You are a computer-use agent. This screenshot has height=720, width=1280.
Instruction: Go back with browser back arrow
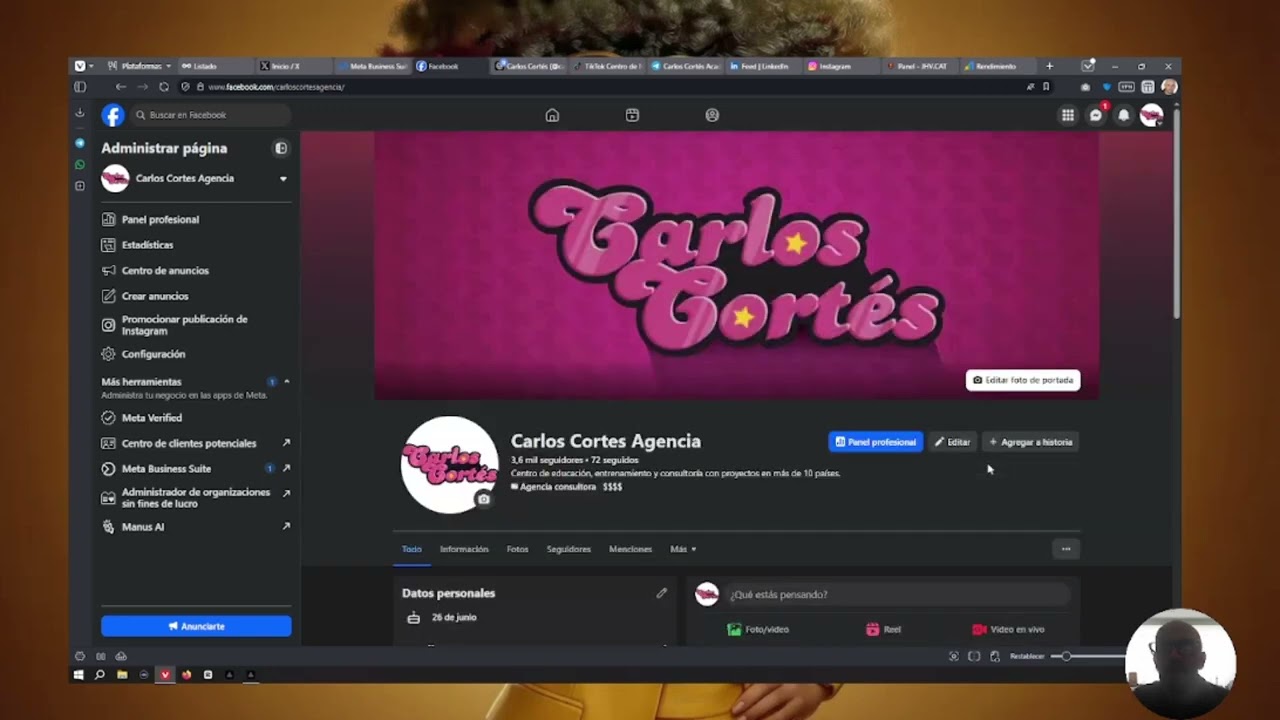coord(121,87)
